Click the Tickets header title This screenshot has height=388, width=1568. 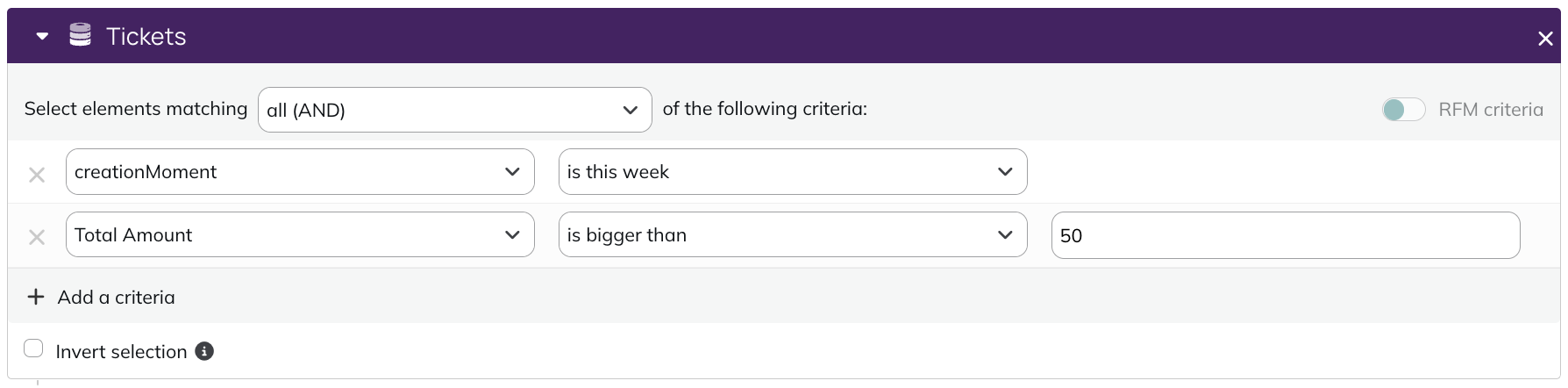click(x=146, y=36)
